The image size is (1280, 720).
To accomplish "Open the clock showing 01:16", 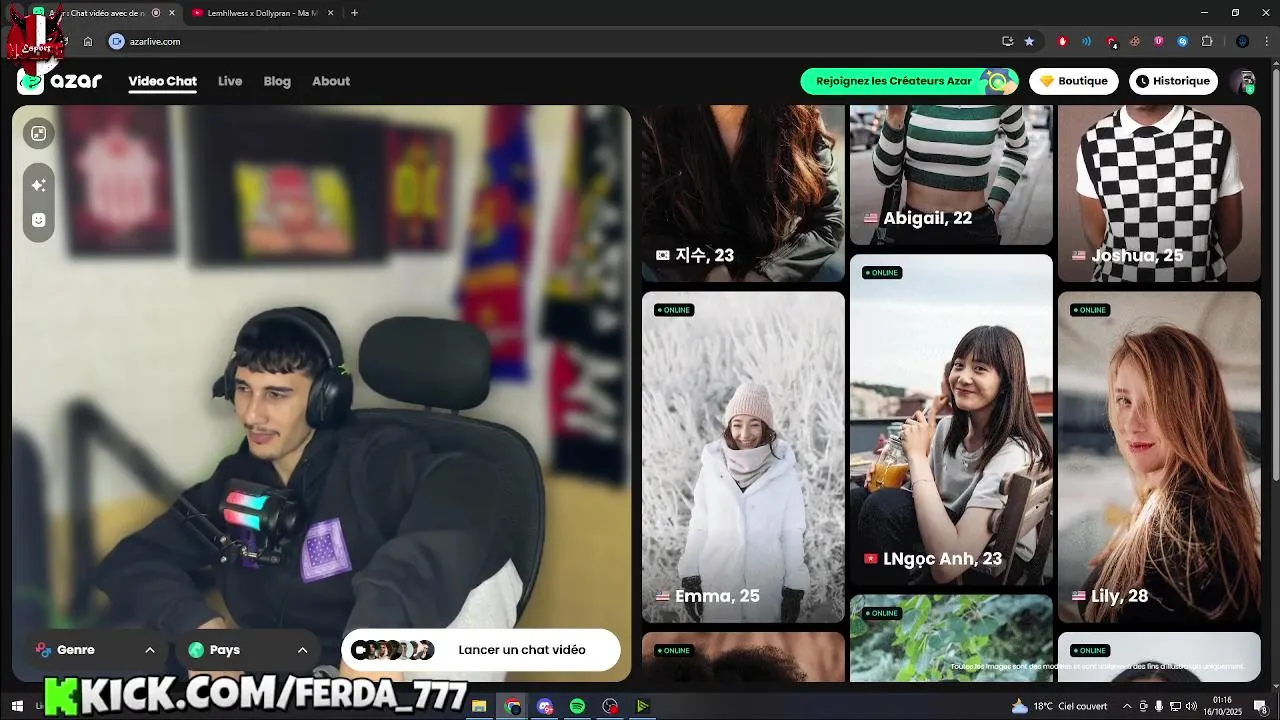I will (x=1222, y=706).
